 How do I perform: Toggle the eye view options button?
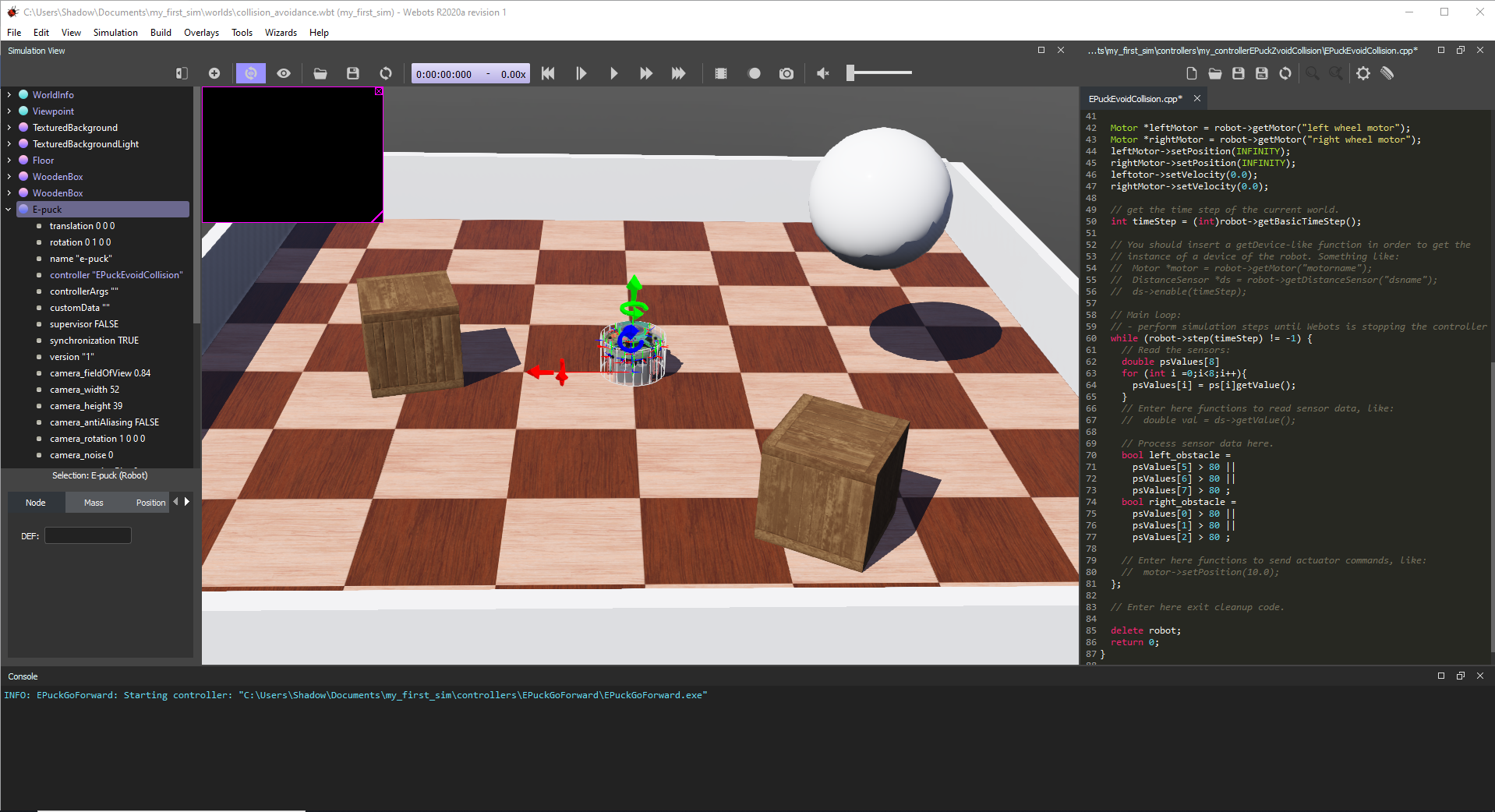pyautogui.click(x=284, y=73)
